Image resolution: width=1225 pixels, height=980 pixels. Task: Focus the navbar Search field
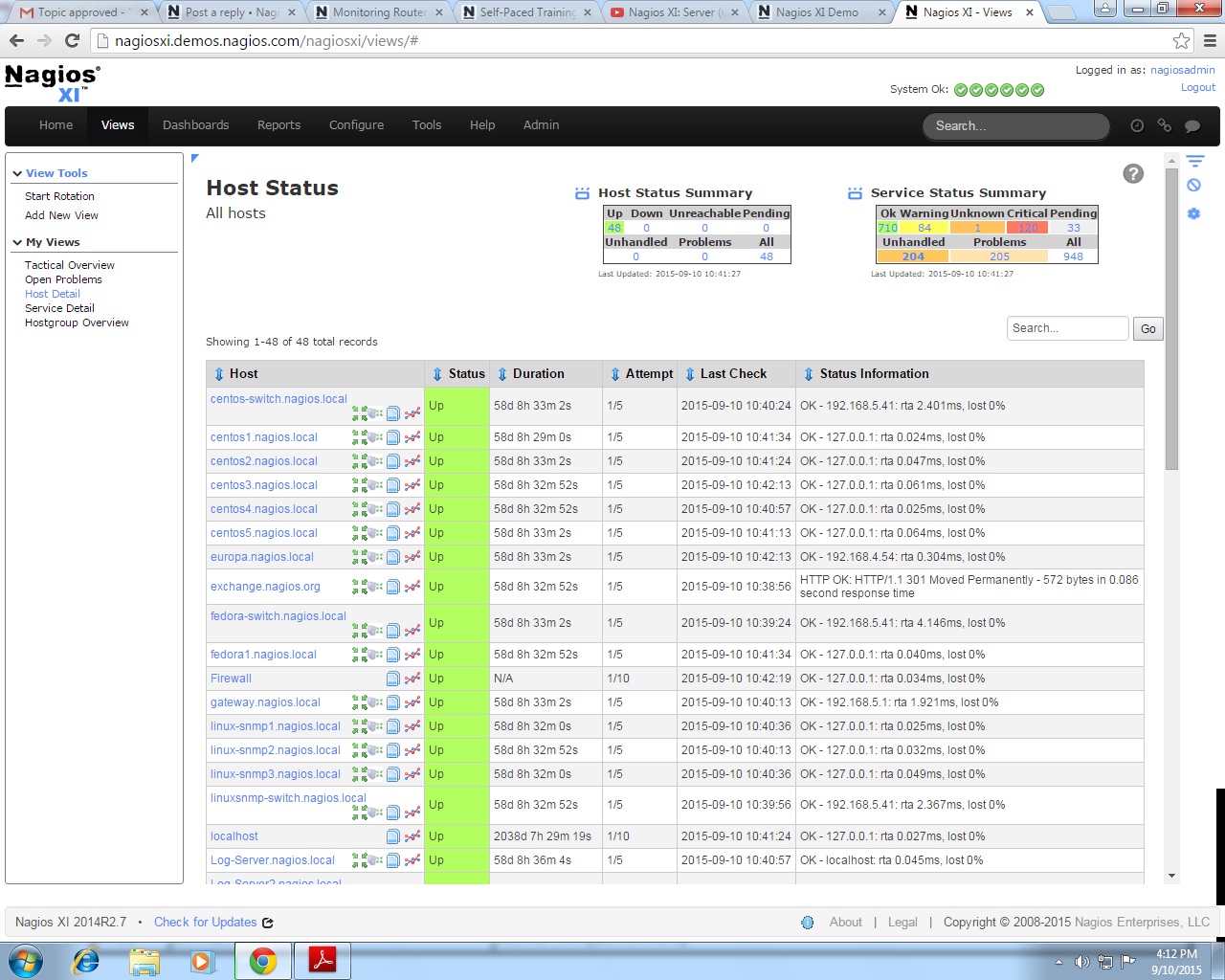pos(1014,126)
